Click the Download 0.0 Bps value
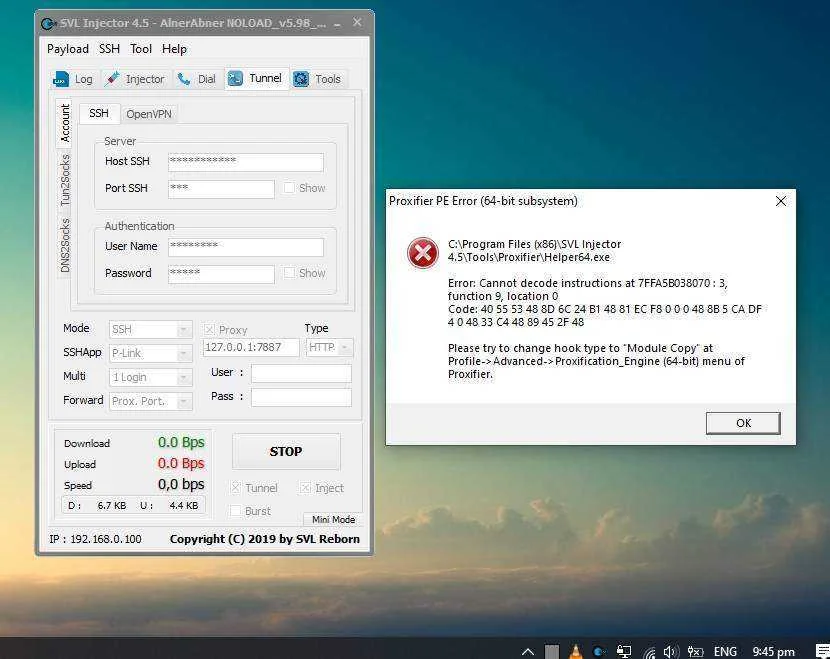This screenshot has height=659, width=830. (181, 442)
